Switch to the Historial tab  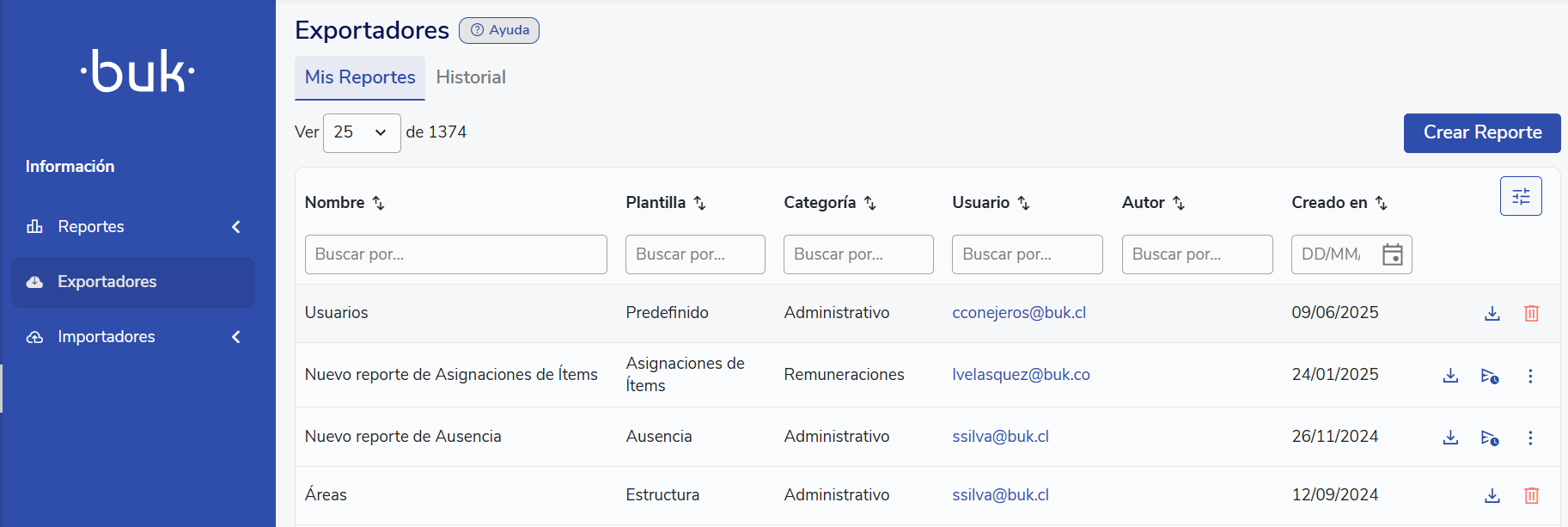[x=471, y=77]
